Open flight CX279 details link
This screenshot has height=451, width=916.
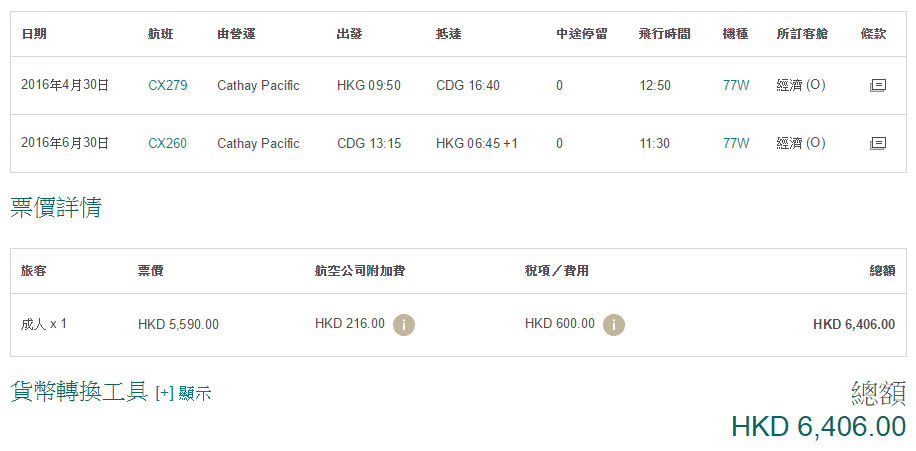tap(167, 86)
